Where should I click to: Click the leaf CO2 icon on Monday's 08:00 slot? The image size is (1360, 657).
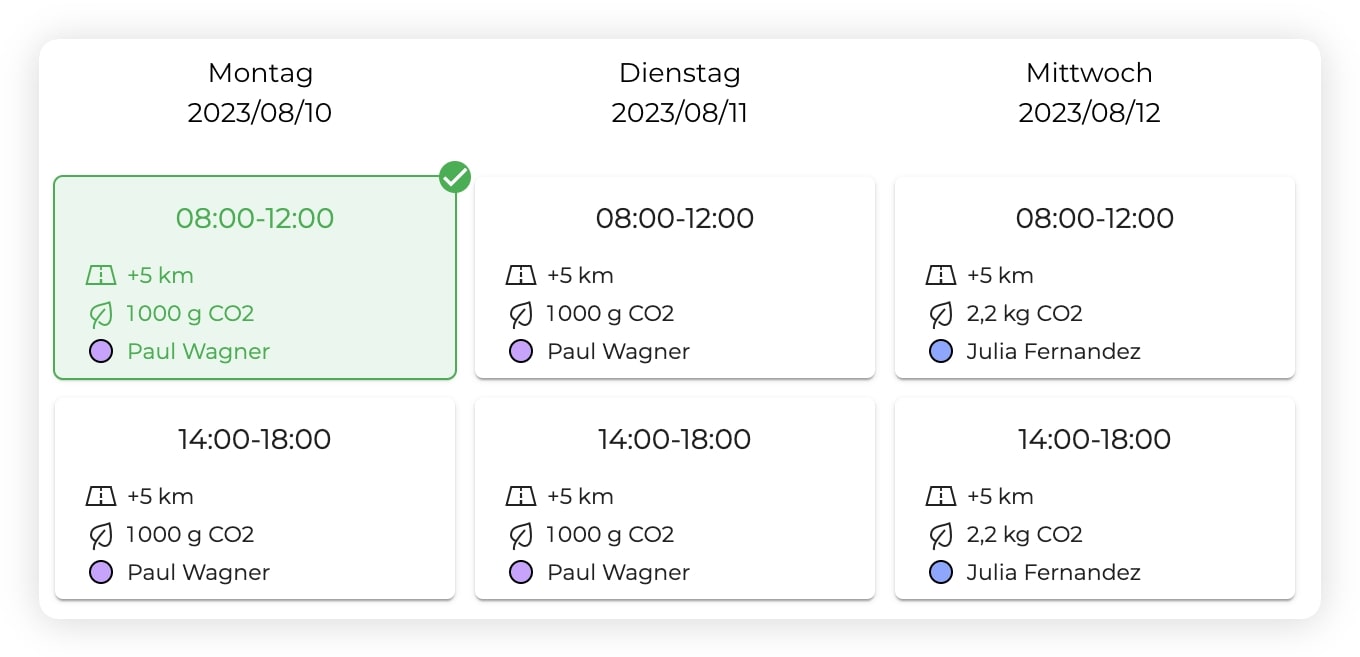tap(100, 313)
